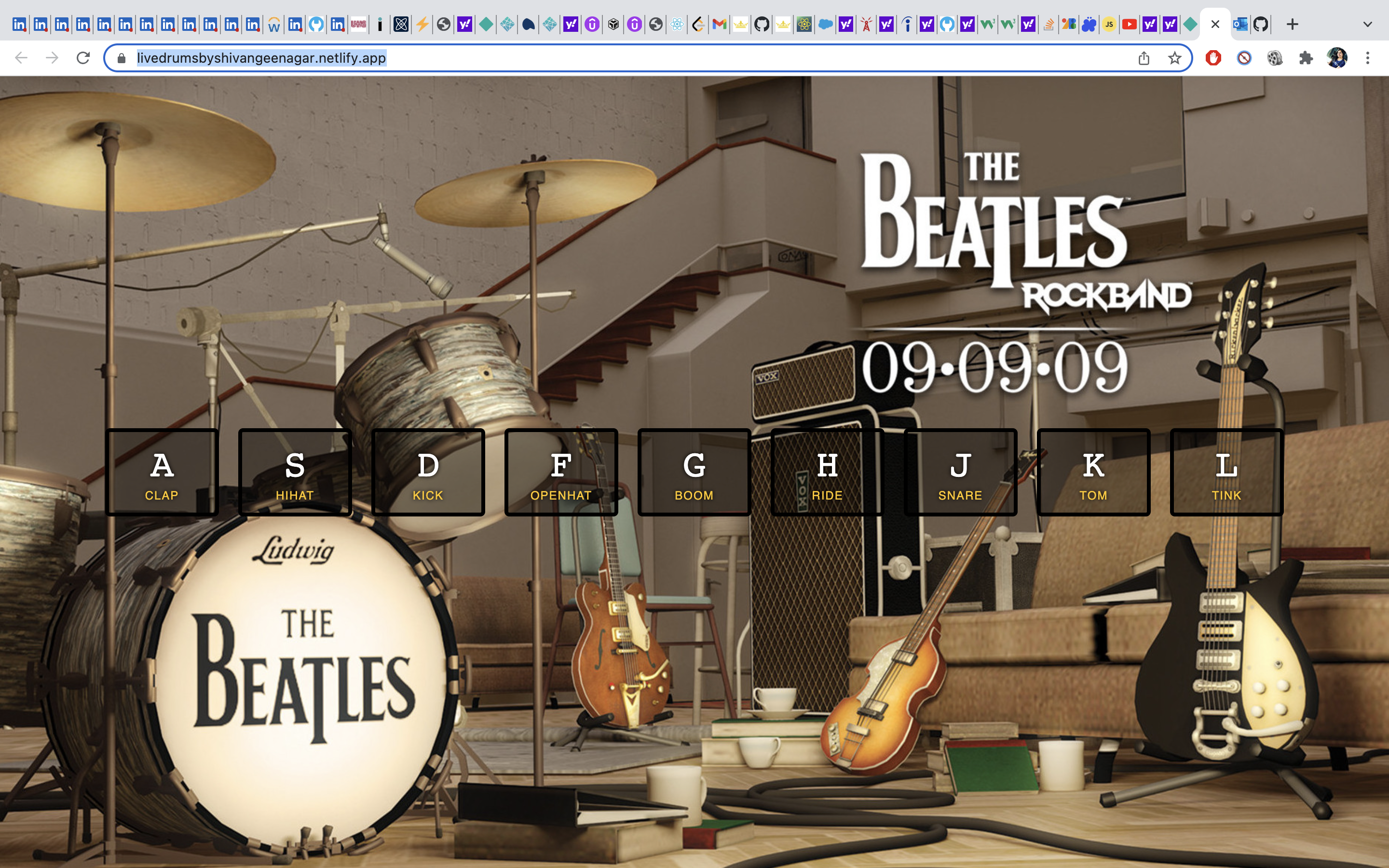Viewport: 1389px width, 868px height.
Task: Open the red stop-hand ad blocker extension
Action: pyautogui.click(x=1213, y=58)
